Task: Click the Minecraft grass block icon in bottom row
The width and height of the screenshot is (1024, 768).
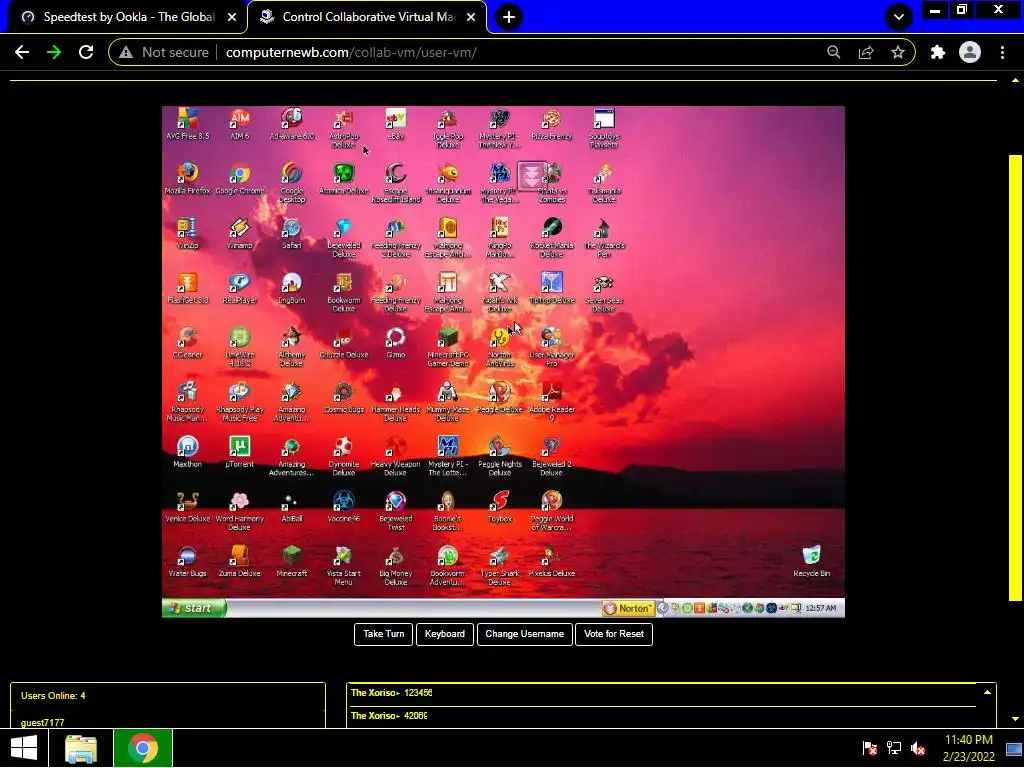Action: click(292, 561)
